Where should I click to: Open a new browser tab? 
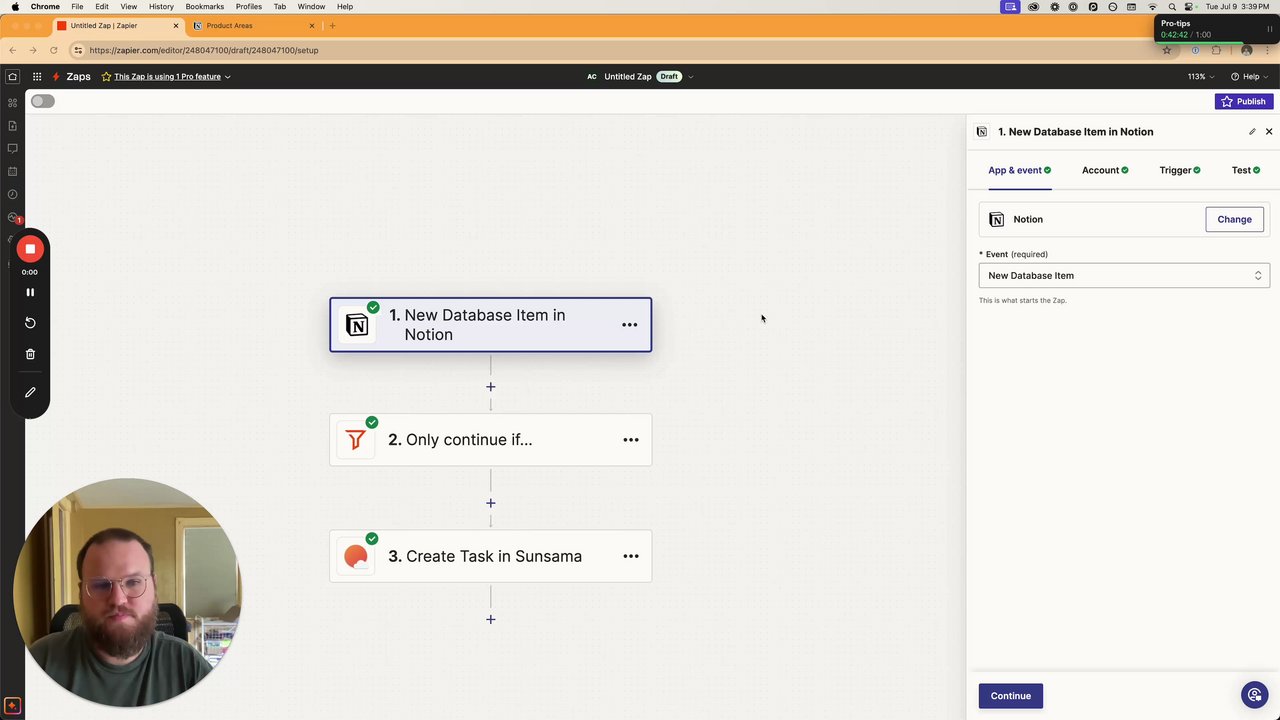coord(332,25)
